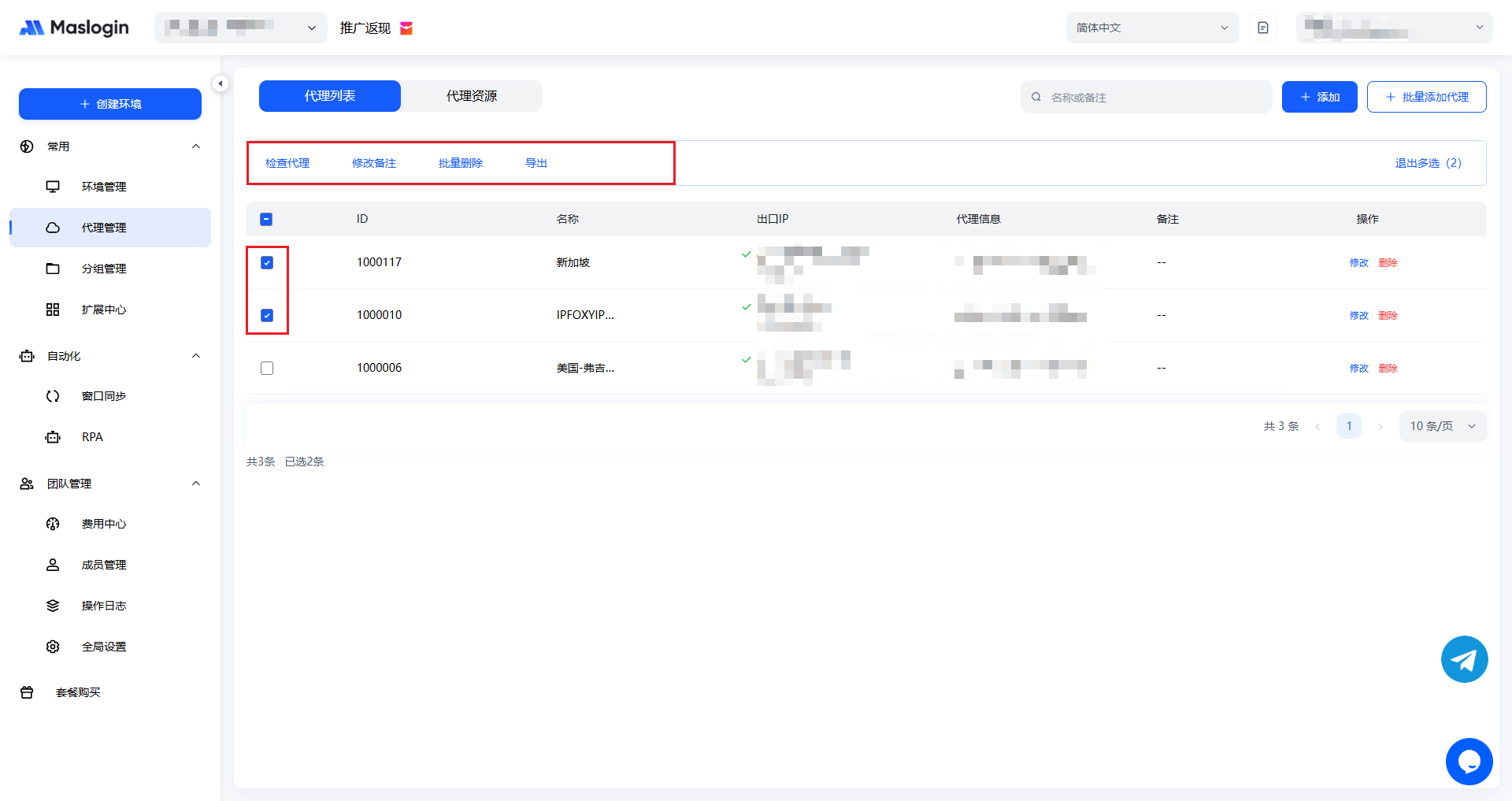Viewport: 1512px width, 801px height.
Task: Click the gift icon beside 推广返现
Action: 406,28
